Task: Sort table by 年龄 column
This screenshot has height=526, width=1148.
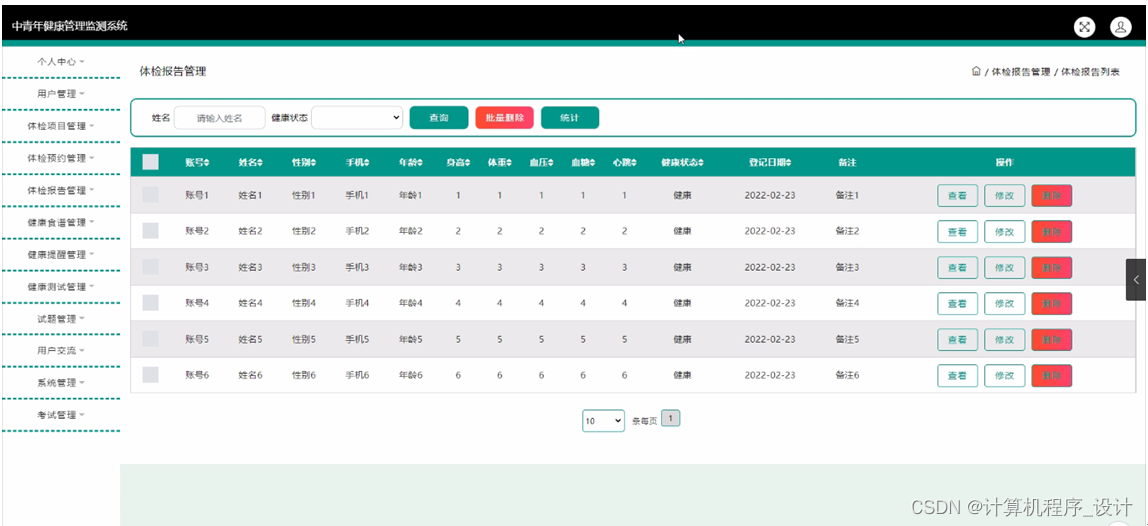Action: tap(411, 163)
